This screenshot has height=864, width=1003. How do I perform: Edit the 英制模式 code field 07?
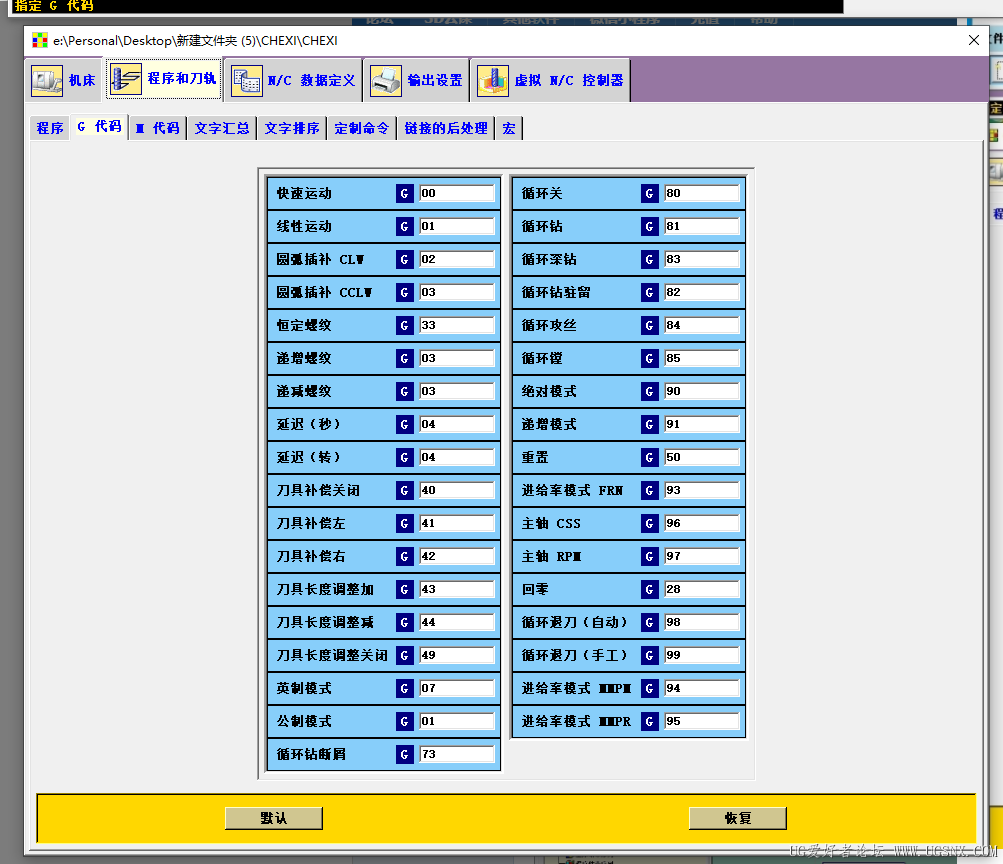pos(457,688)
